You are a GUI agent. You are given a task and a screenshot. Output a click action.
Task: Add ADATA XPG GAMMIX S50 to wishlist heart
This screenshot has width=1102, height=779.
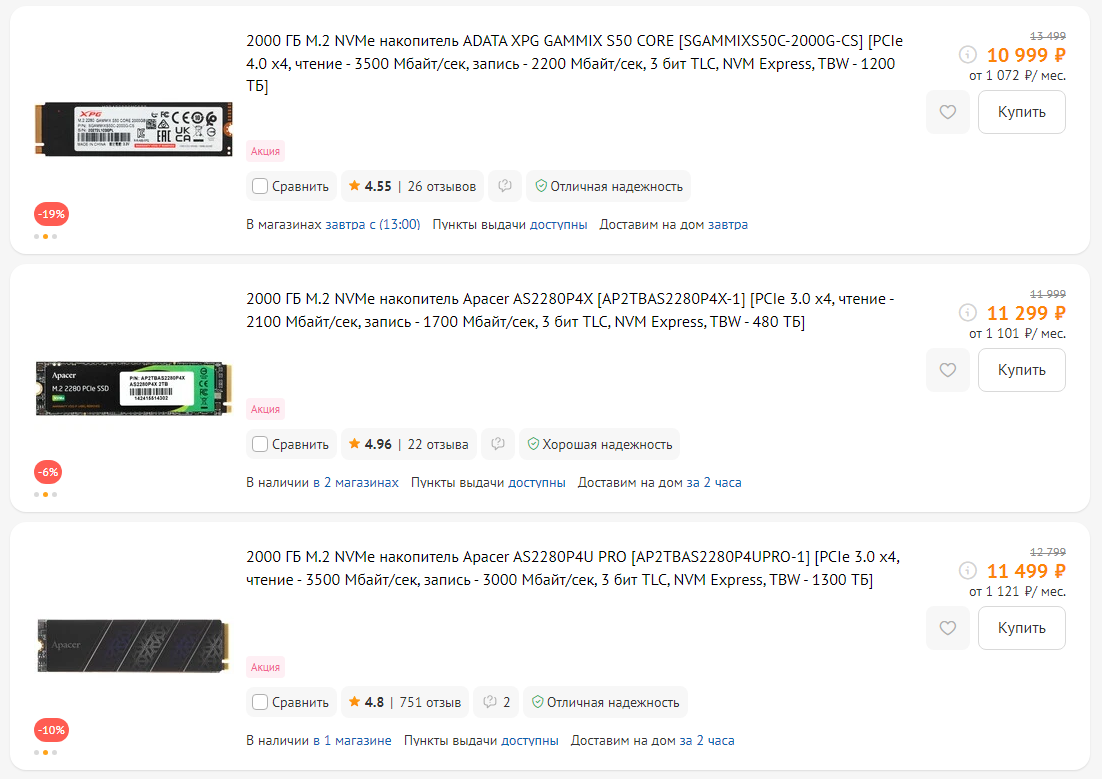[x=947, y=112]
